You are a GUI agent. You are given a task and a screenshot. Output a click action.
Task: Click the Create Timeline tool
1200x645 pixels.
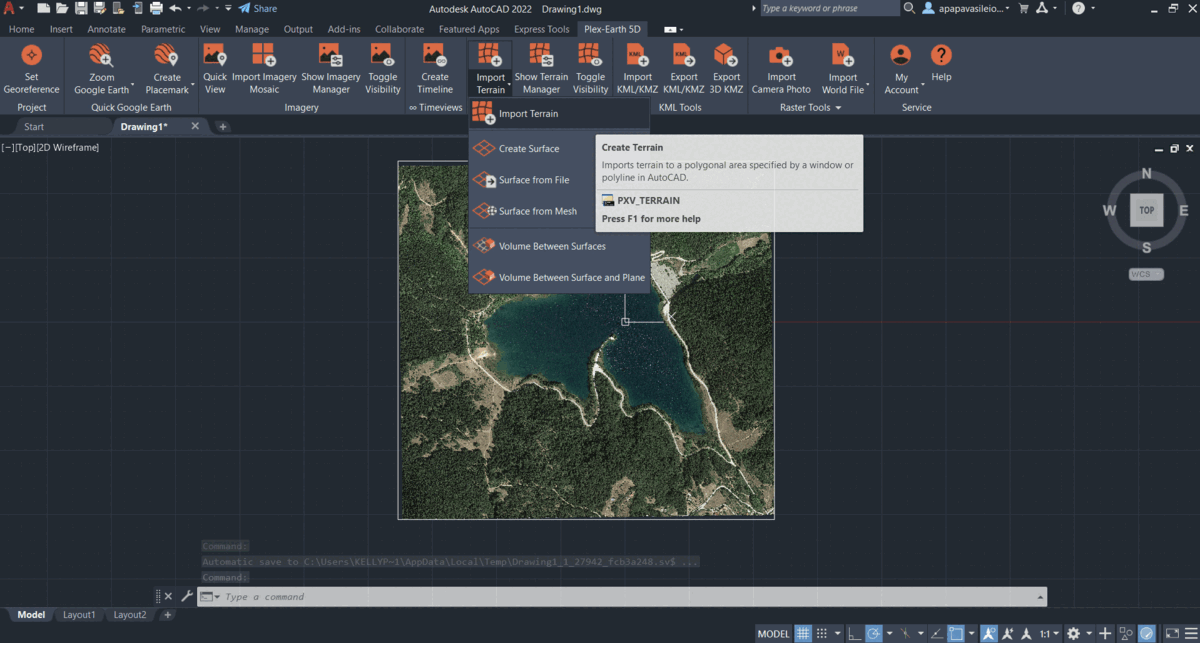[435, 68]
